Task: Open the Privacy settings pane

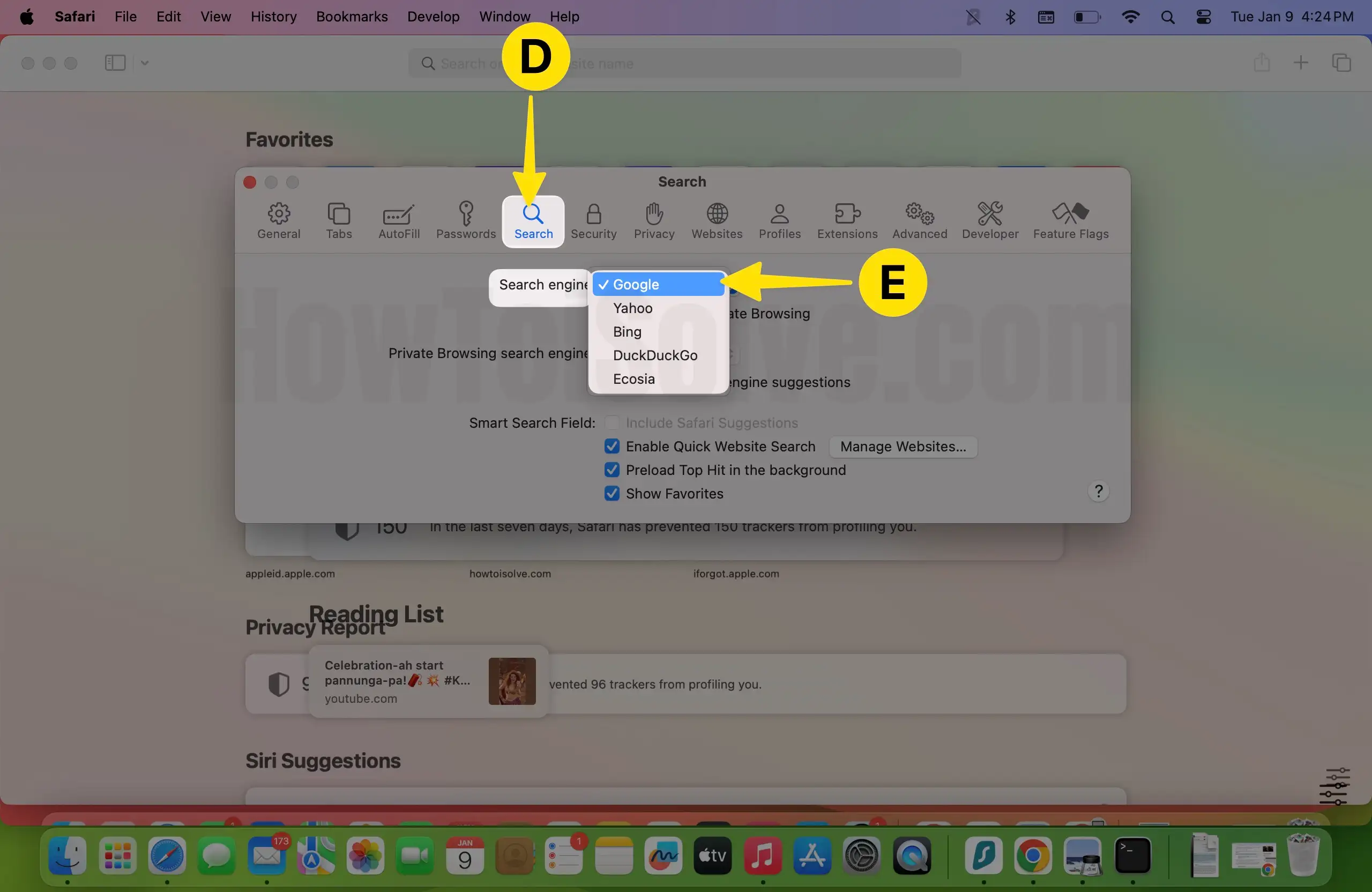Action: tap(654, 221)
